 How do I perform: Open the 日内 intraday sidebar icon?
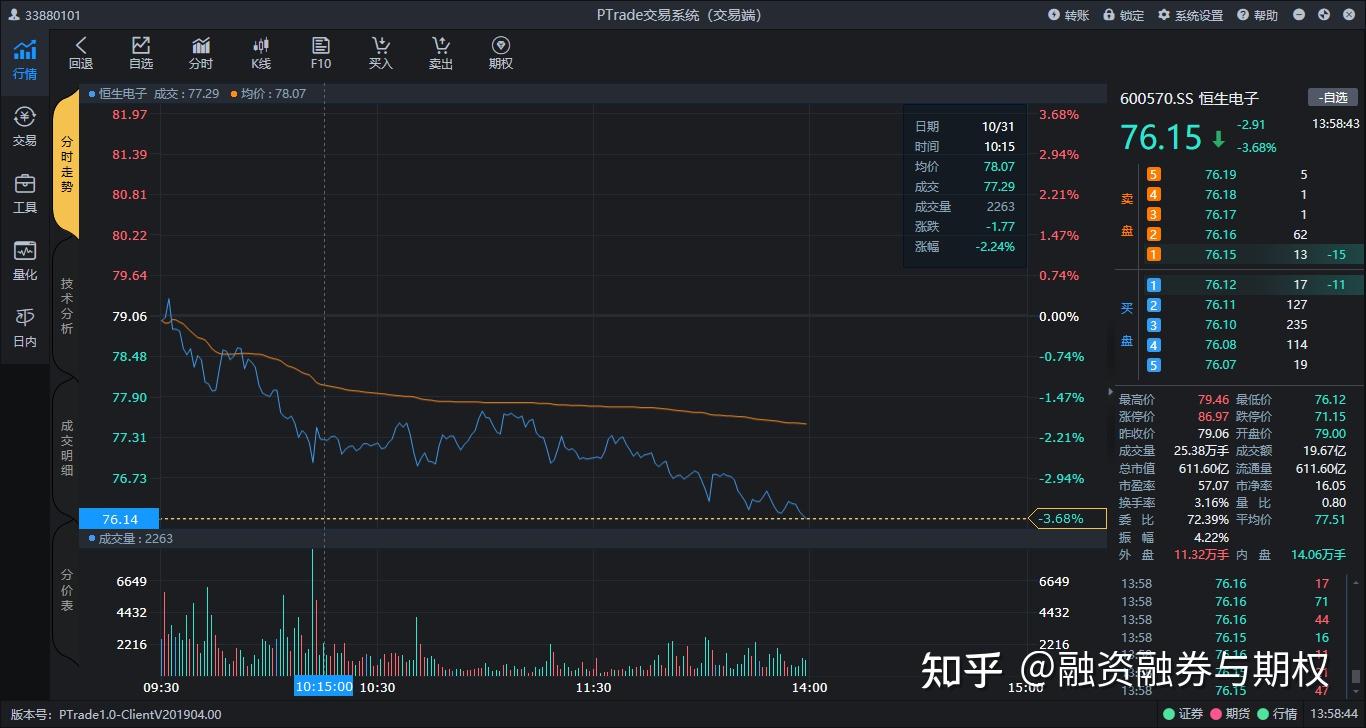tap(24, 328)
